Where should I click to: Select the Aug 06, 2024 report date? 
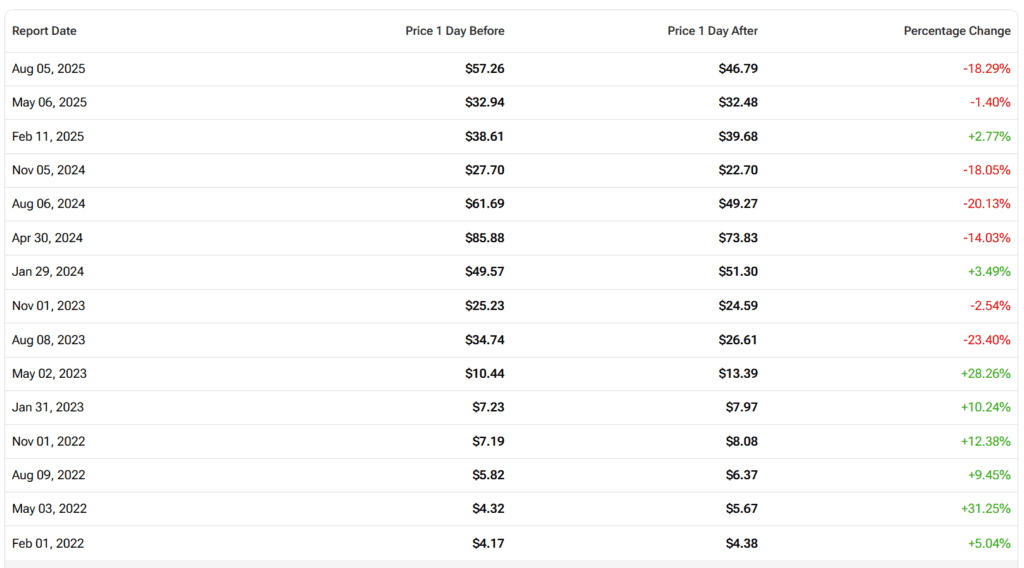[x=49, y=204]
